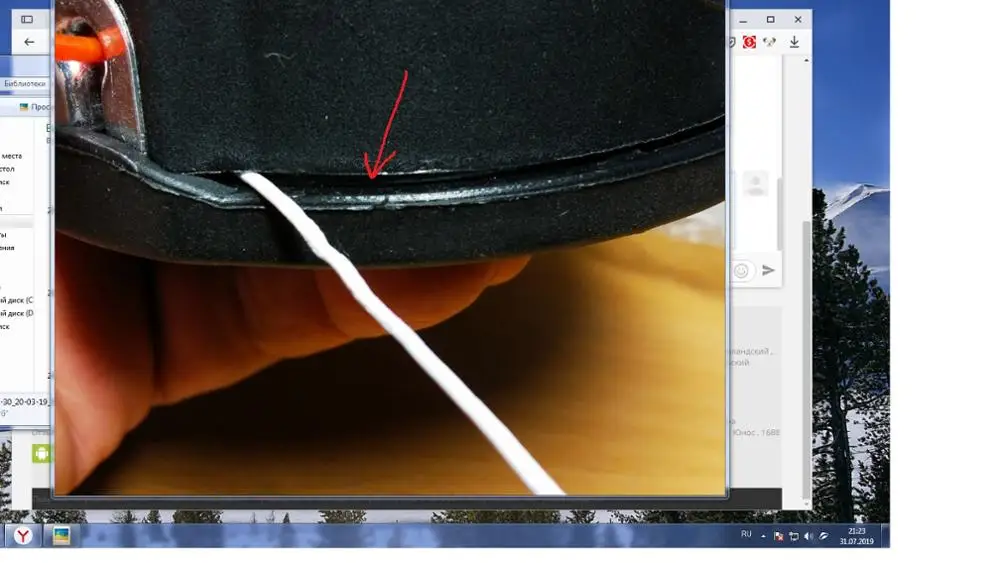The width and height of the screenshot is (1000, 563).
Task: Switch input language via RU indicator
Action: coord(746,534)
